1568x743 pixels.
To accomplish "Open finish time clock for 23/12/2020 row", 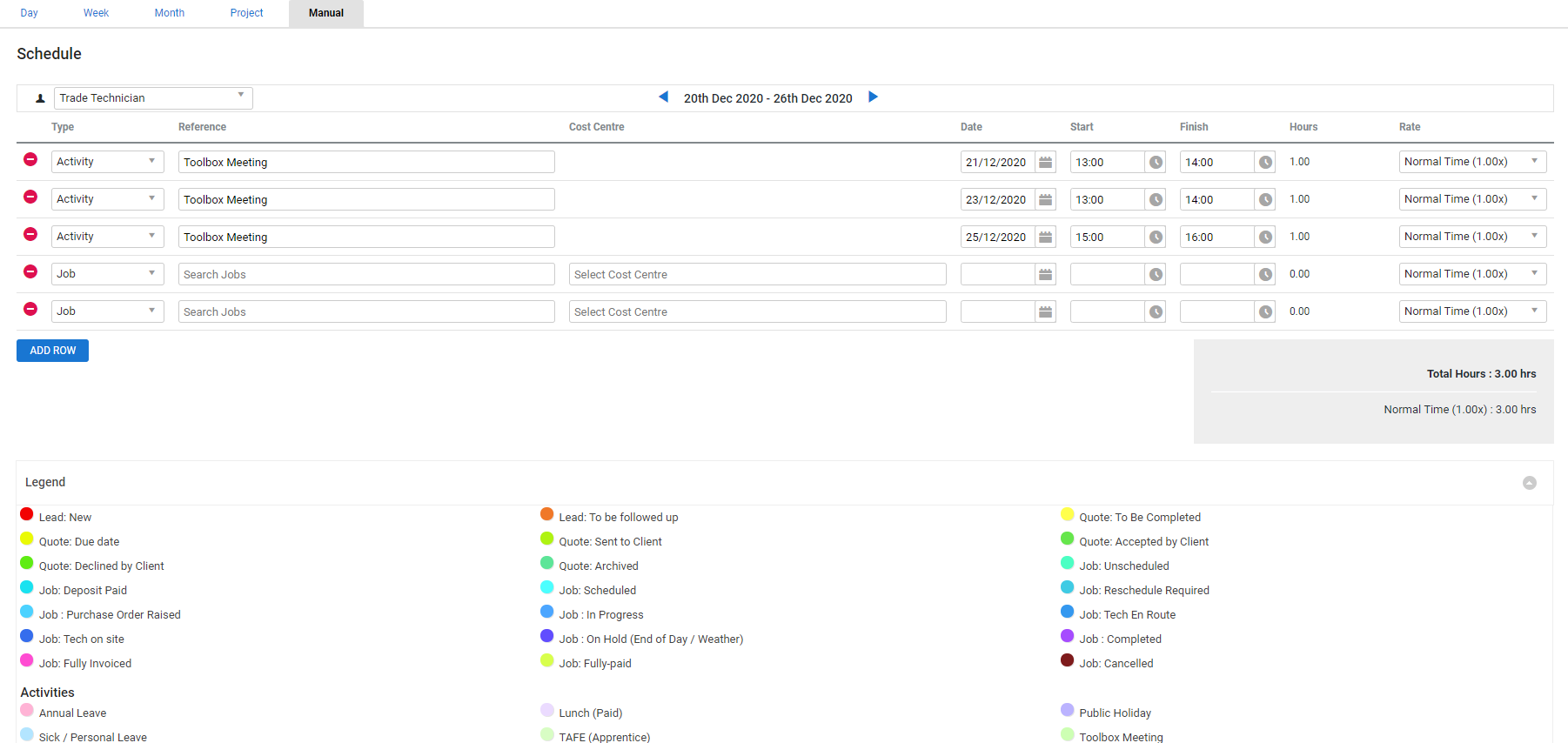I will 1265,199.
